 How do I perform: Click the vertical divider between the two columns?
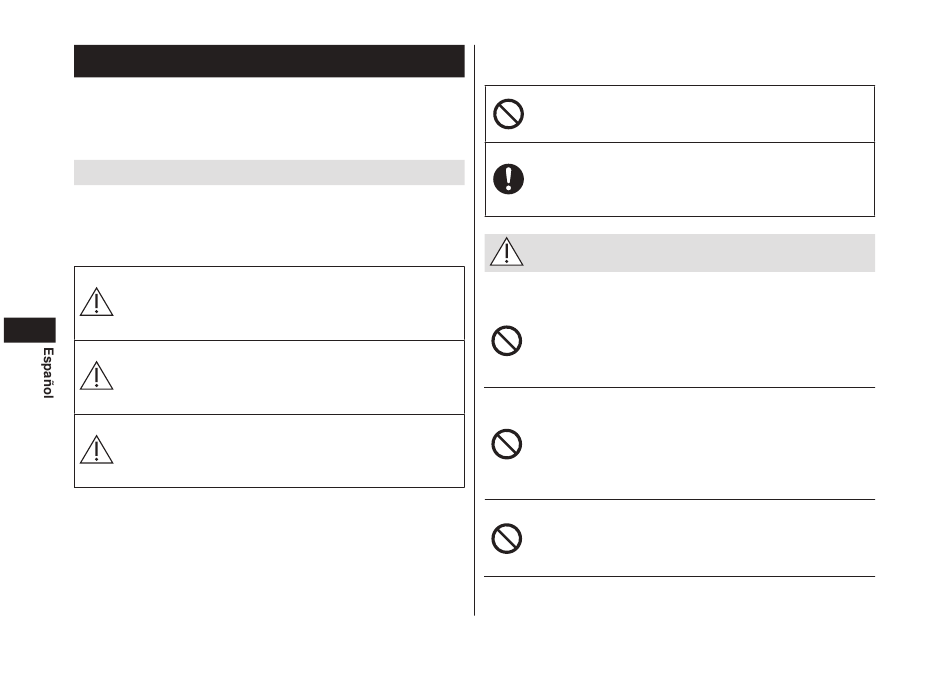(x=474, y=330)
